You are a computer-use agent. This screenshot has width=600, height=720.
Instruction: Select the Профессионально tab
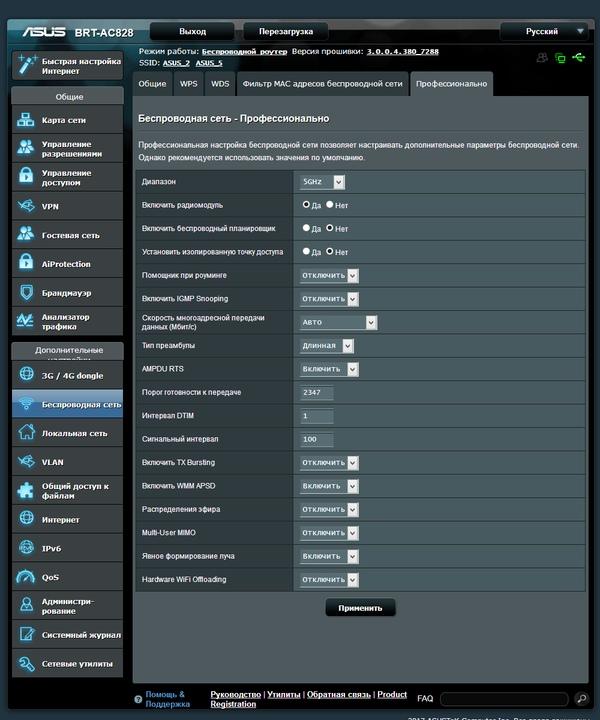click(451, 84)
